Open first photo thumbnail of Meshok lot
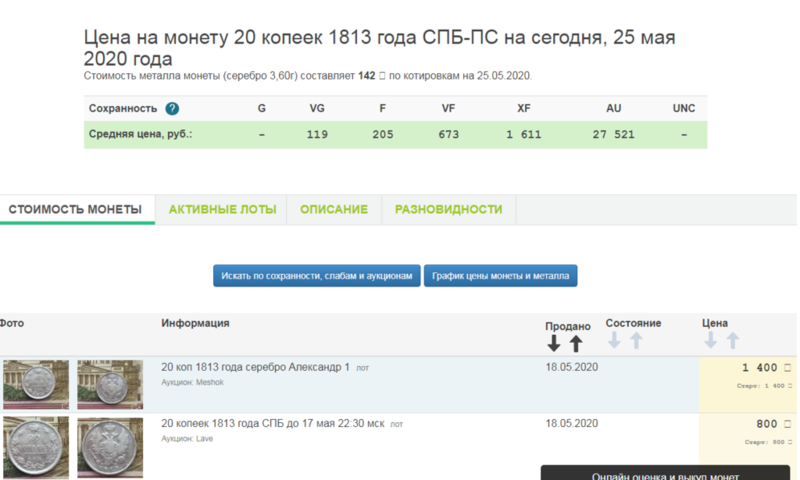The image size is (800, 480). coord(36,385)
